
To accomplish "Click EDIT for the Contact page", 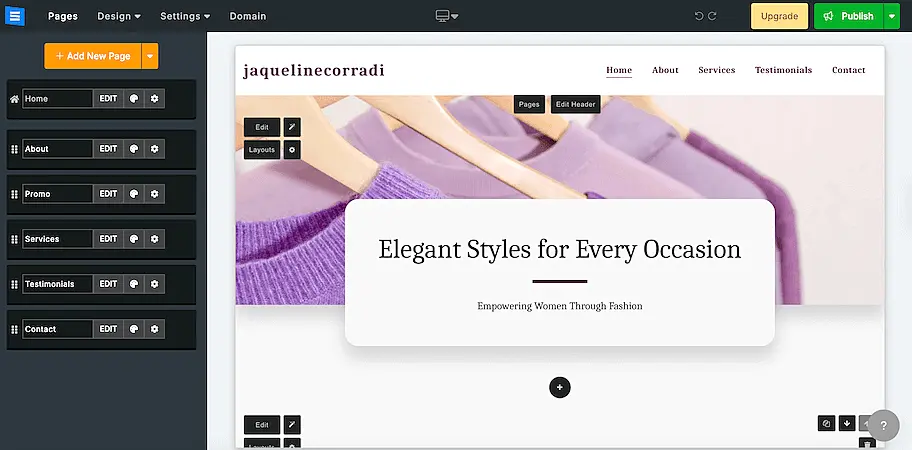I will (x=108, y=329).
